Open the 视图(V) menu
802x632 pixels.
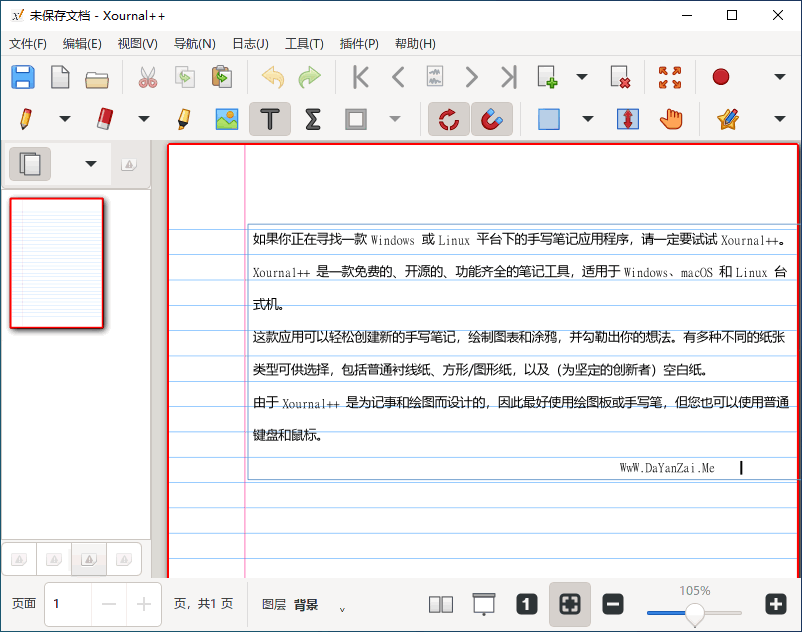click(x=138, y=43)
